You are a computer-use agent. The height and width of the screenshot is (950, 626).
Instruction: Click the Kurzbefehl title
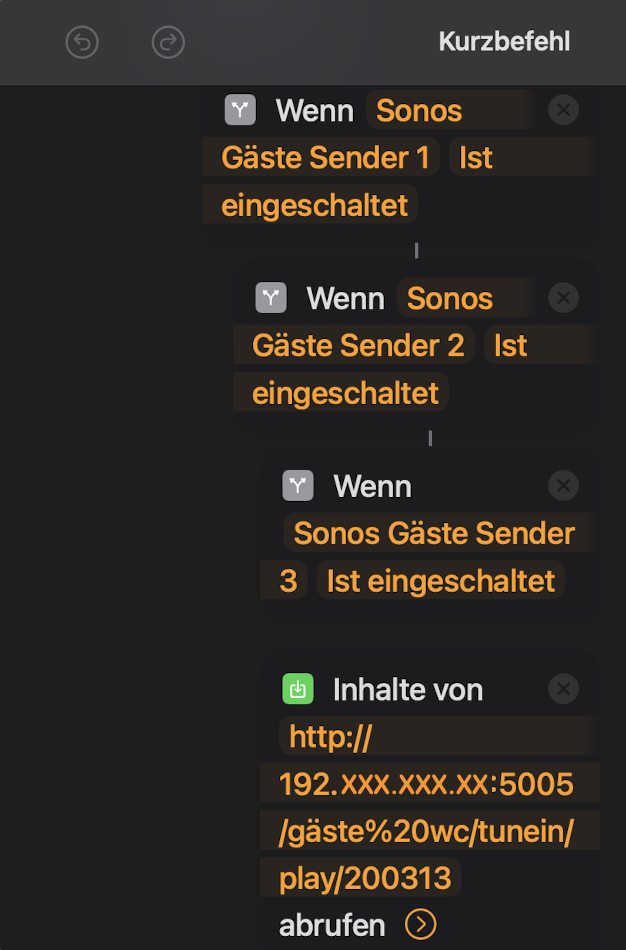[x=504, y=42]
